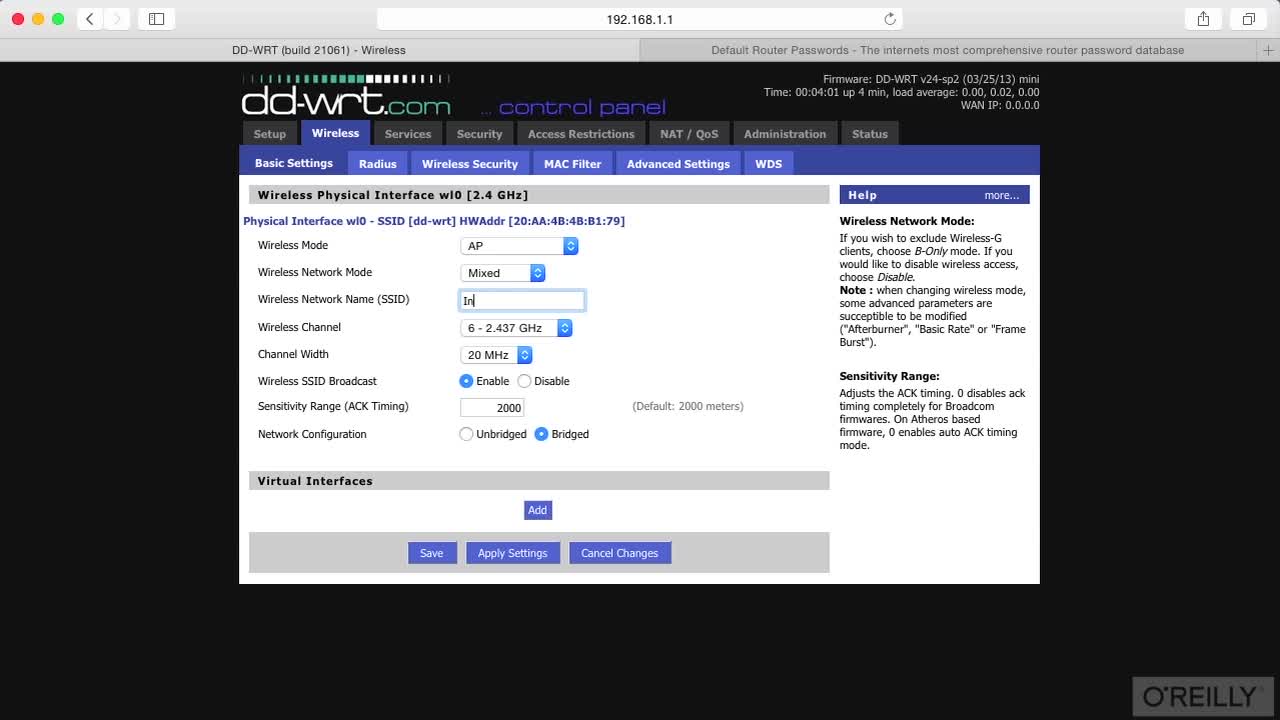Image resolution: width=1280 pixels, height=720 pixels.
Task: Go forward with Safari's forward arrow
Action: pos(117,19)
